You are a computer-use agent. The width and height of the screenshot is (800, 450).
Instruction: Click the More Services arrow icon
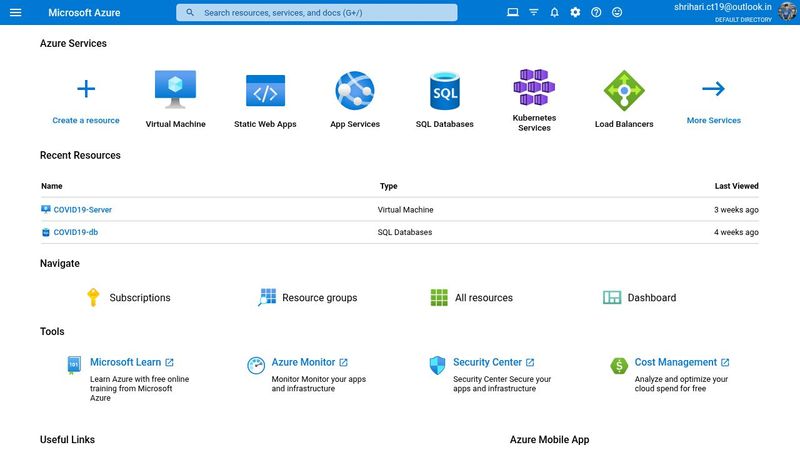pos(713,89)
